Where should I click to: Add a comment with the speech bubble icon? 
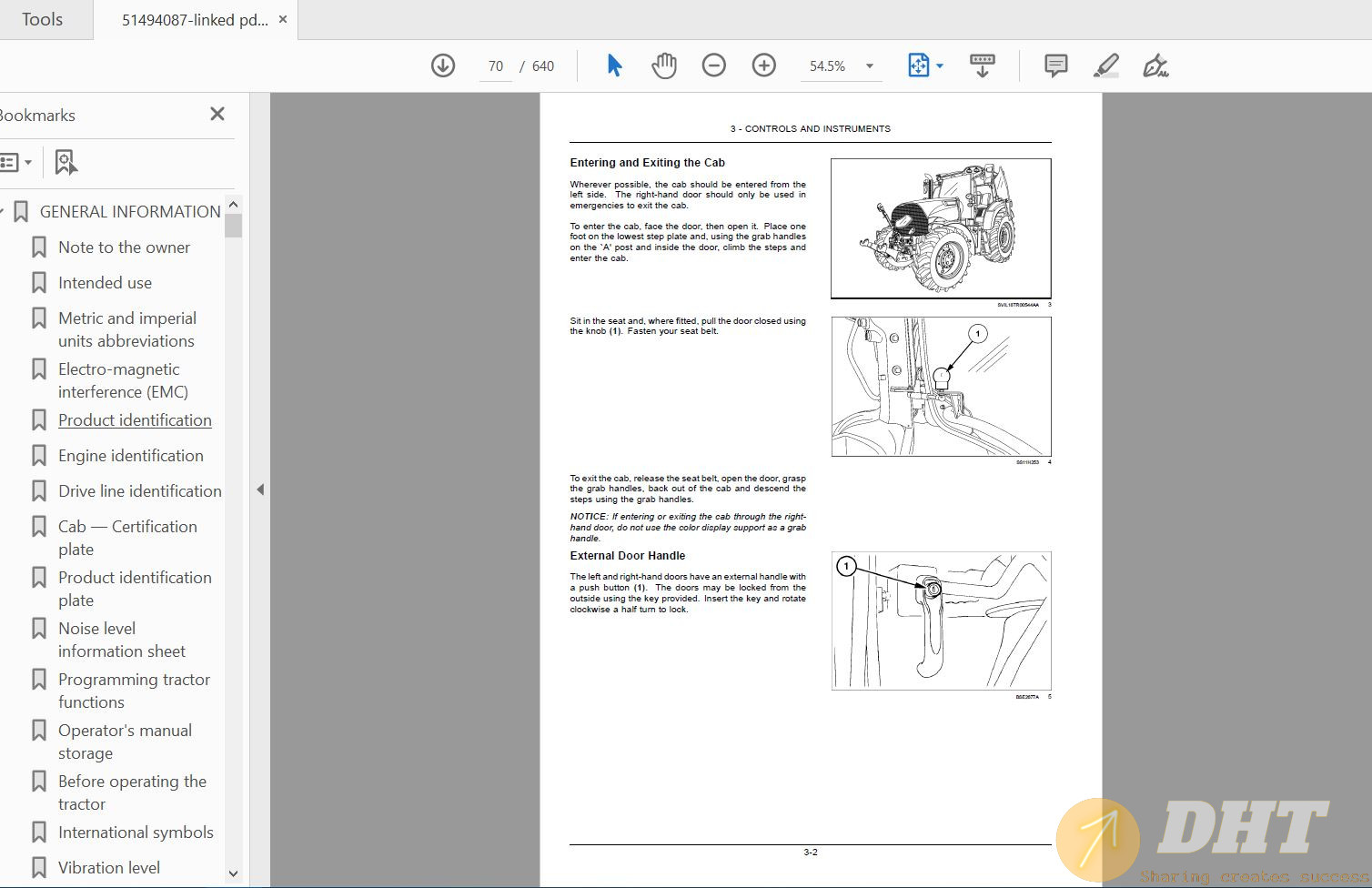click(1056, 66)
